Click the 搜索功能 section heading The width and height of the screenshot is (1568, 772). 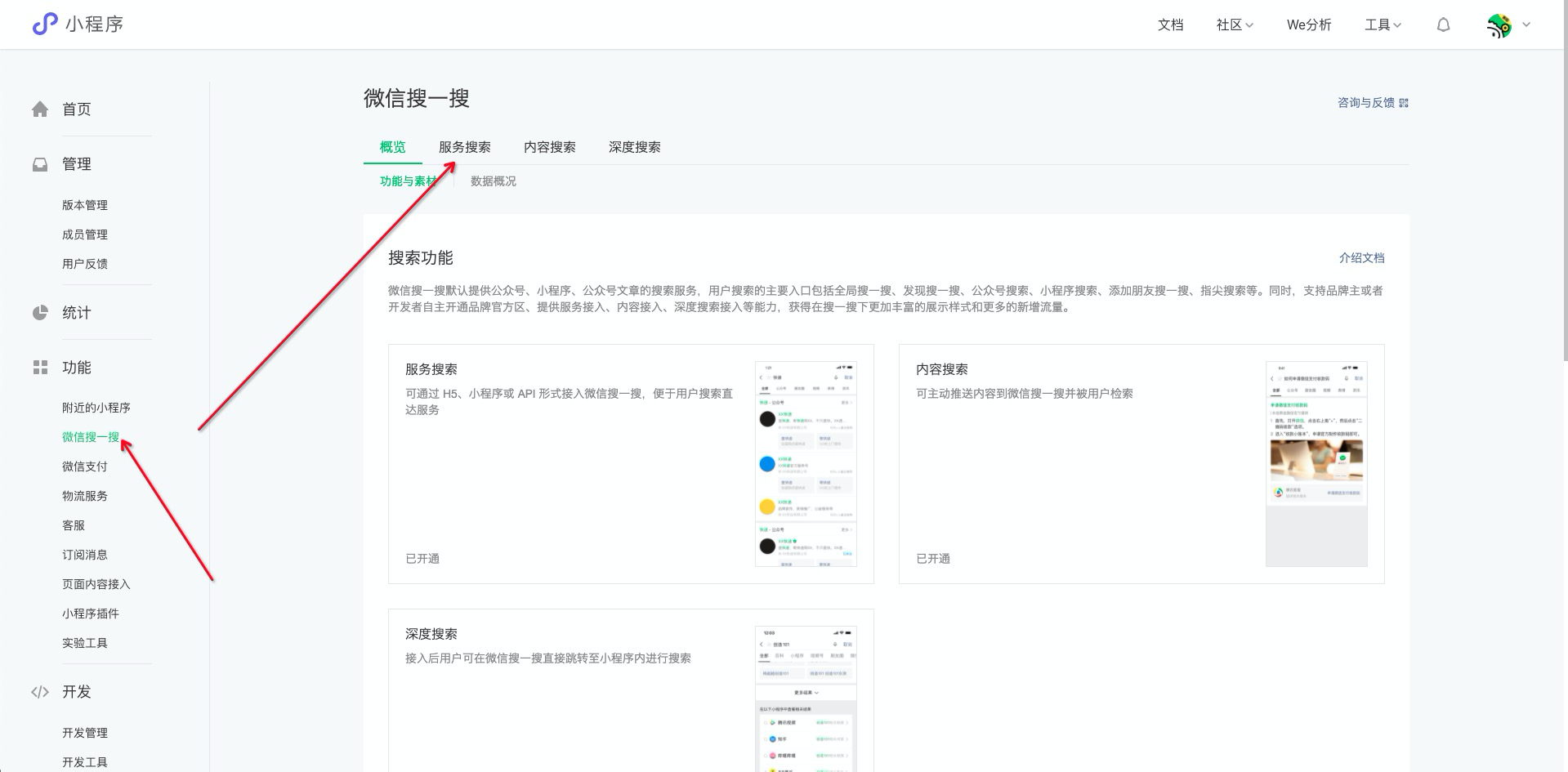click(x=421, y=258)
